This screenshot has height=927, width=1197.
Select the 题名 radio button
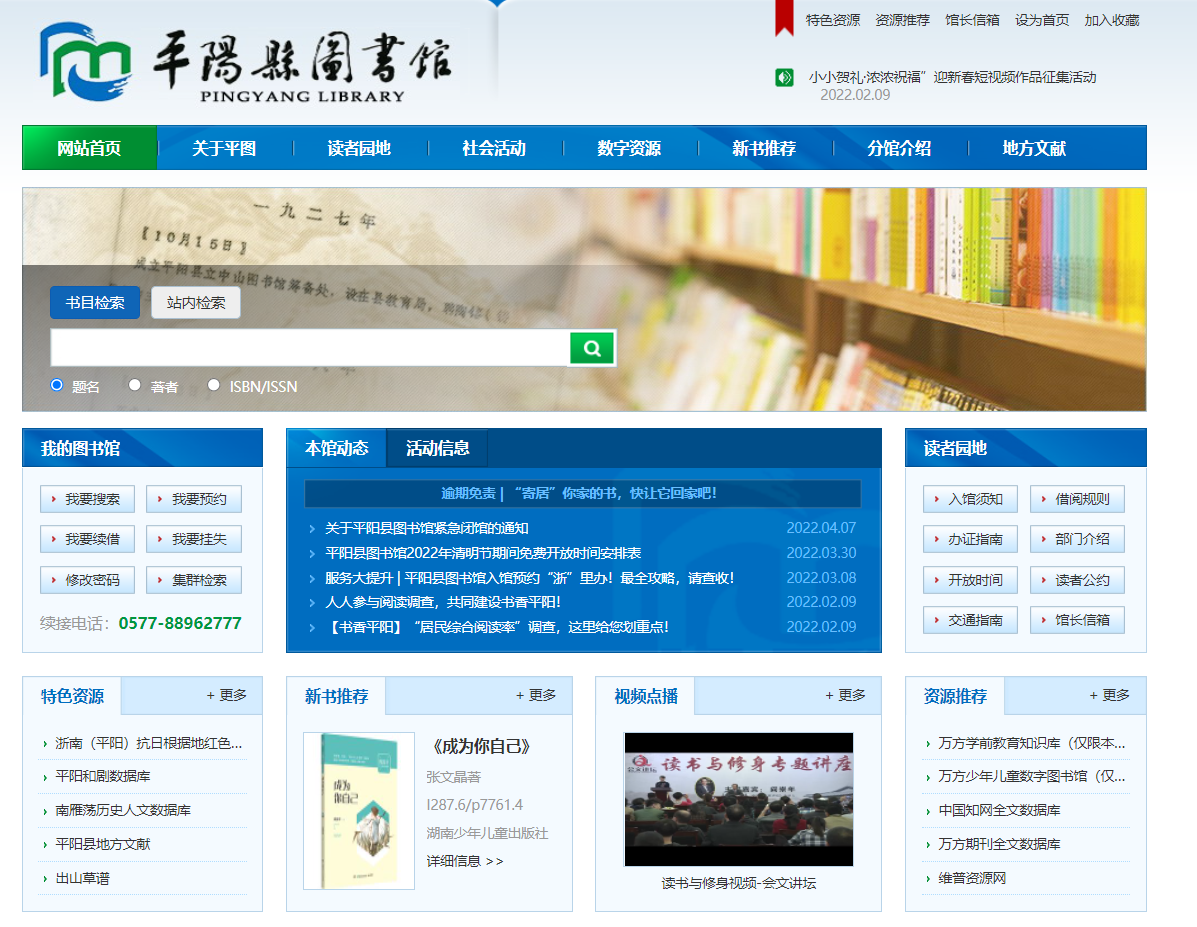pyautogui.click(x=57, y=385)
